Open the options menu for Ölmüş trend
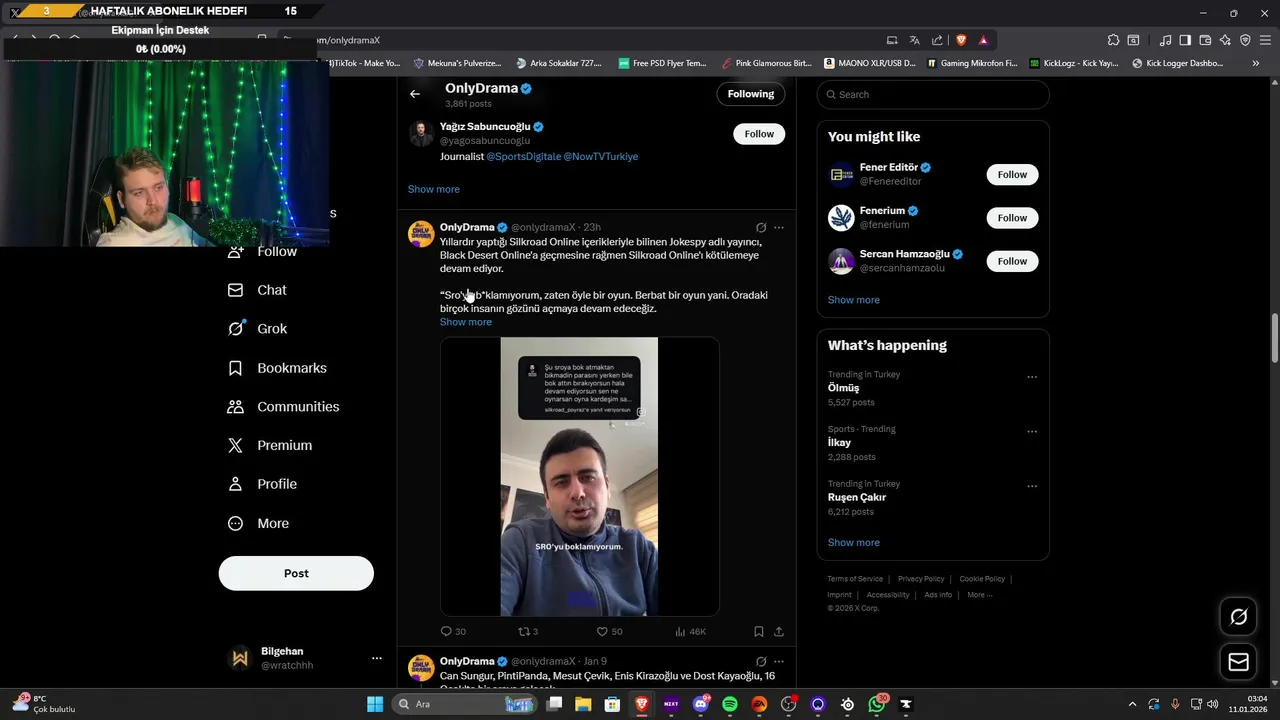 [1032, 378]
